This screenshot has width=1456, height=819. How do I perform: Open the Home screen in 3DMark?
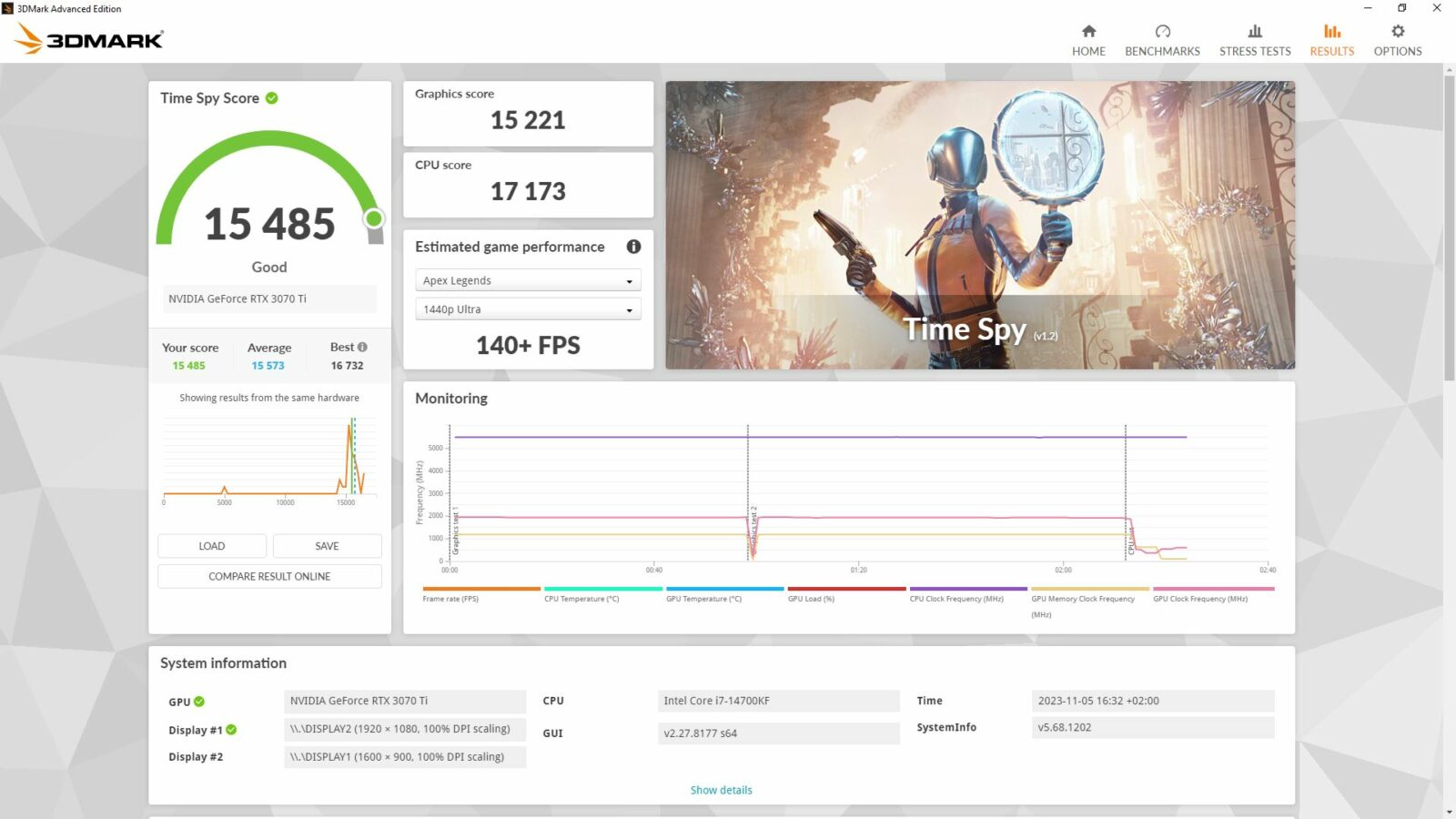[x=1088, y=36]
